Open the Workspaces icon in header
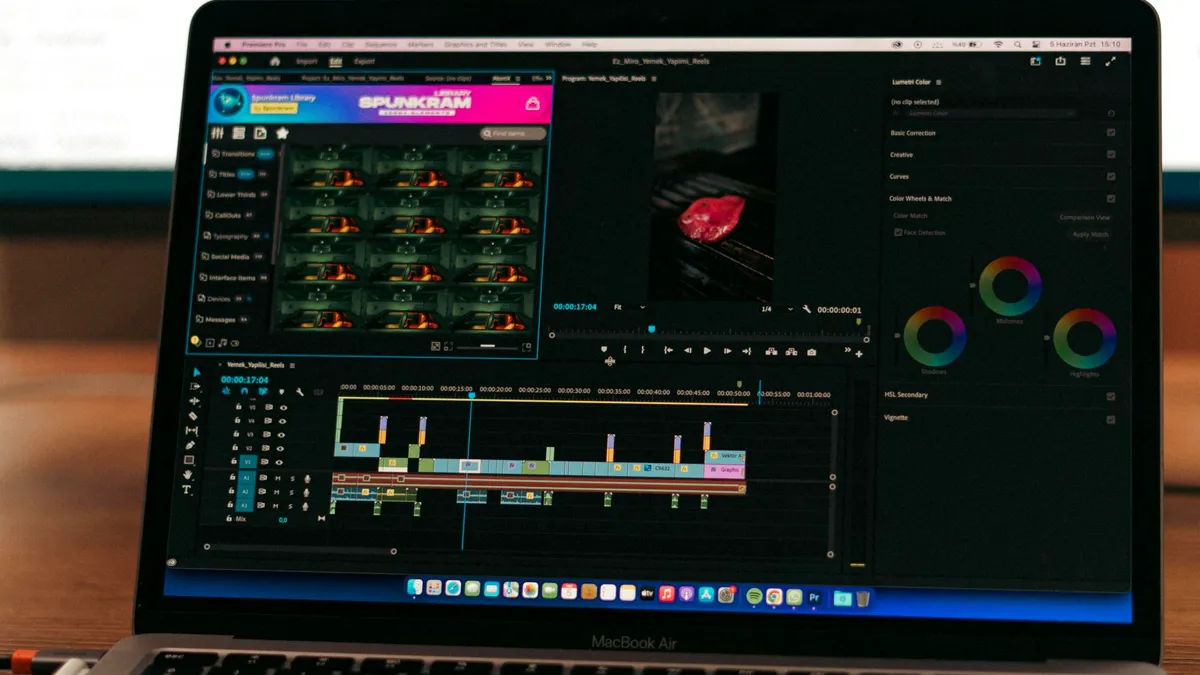Screen dimensions: 1200x675 tap(1035, 61)
